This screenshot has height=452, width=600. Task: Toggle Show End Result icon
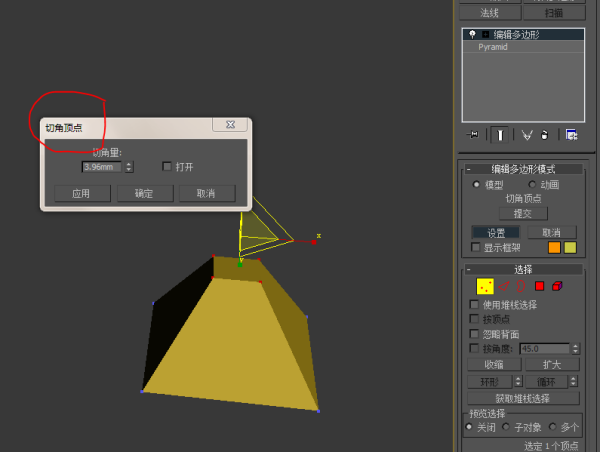click(x=500, y=135)
